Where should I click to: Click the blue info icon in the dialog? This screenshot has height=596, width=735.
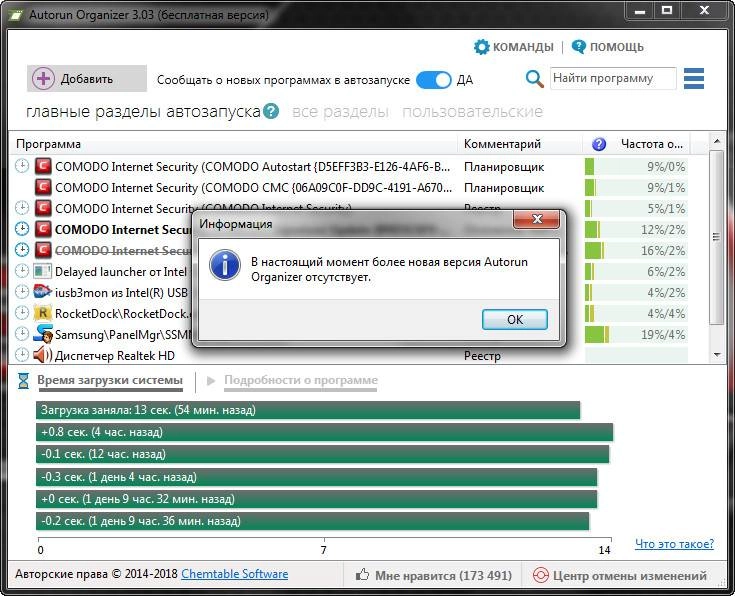pyautogui.click(x=225, y=265)
